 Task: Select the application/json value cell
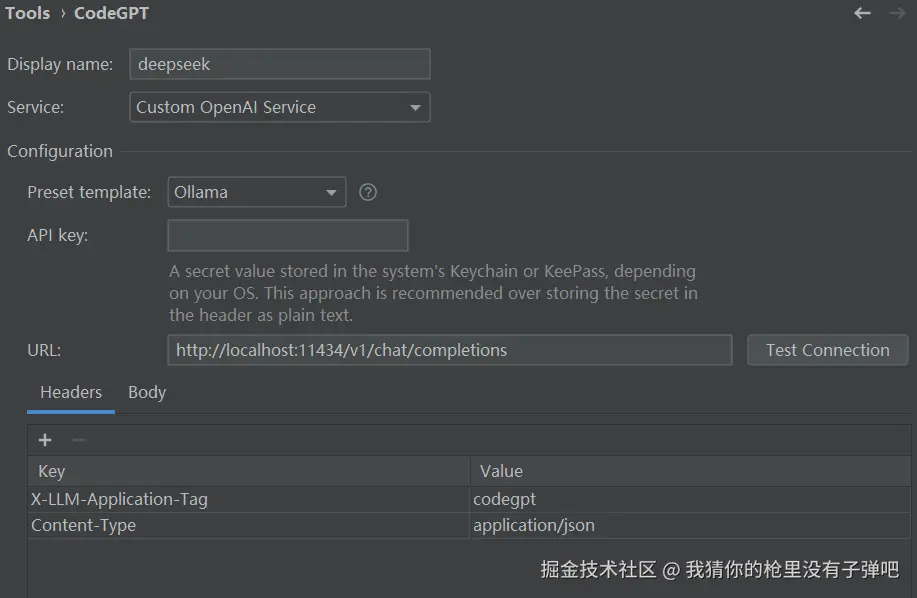pos(690,525)
